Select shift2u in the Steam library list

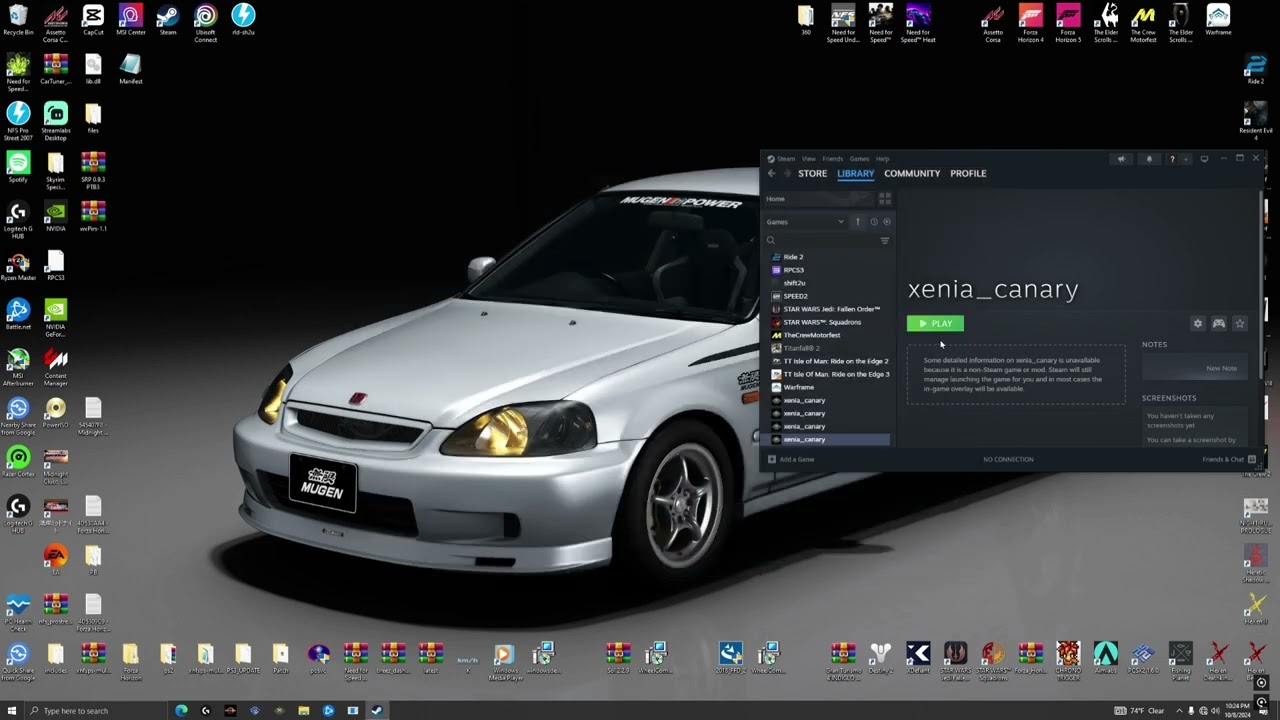click(x=829, y=283)
